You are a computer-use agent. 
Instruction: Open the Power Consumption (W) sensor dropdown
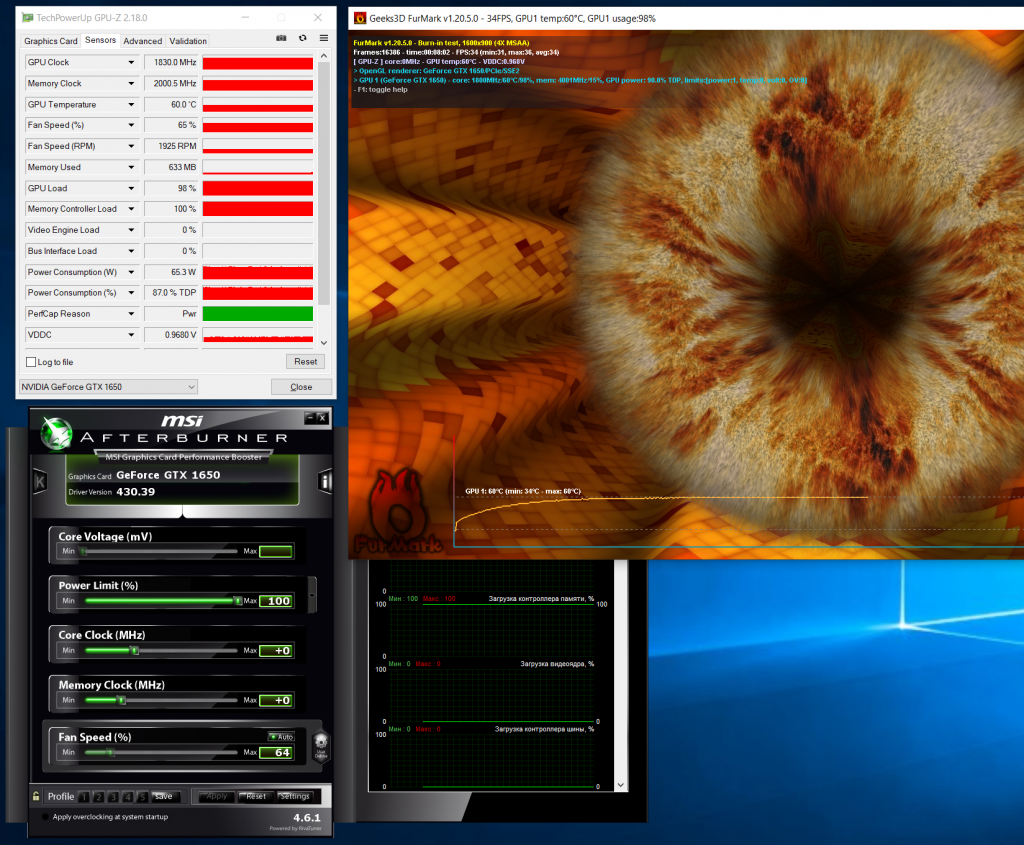pos(131,272)
